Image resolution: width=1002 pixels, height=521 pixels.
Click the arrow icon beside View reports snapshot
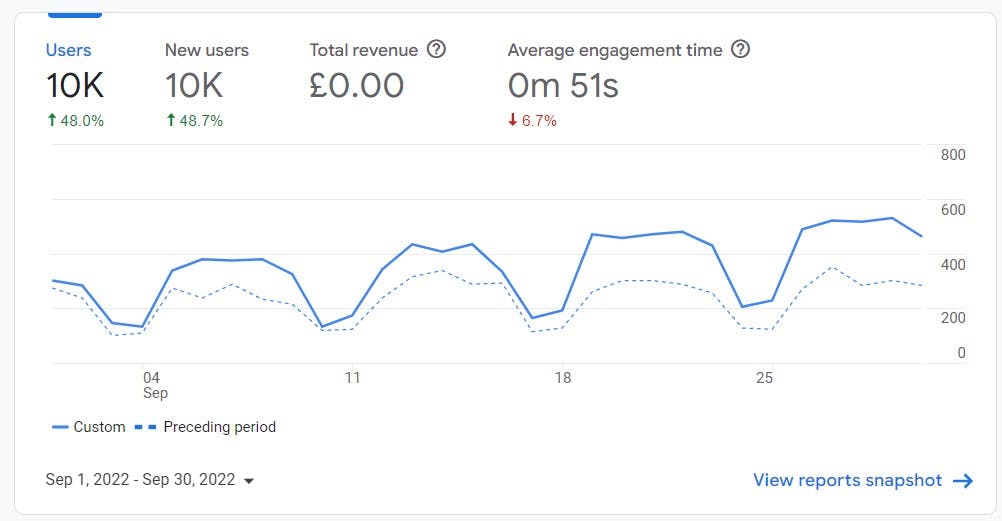963,481
